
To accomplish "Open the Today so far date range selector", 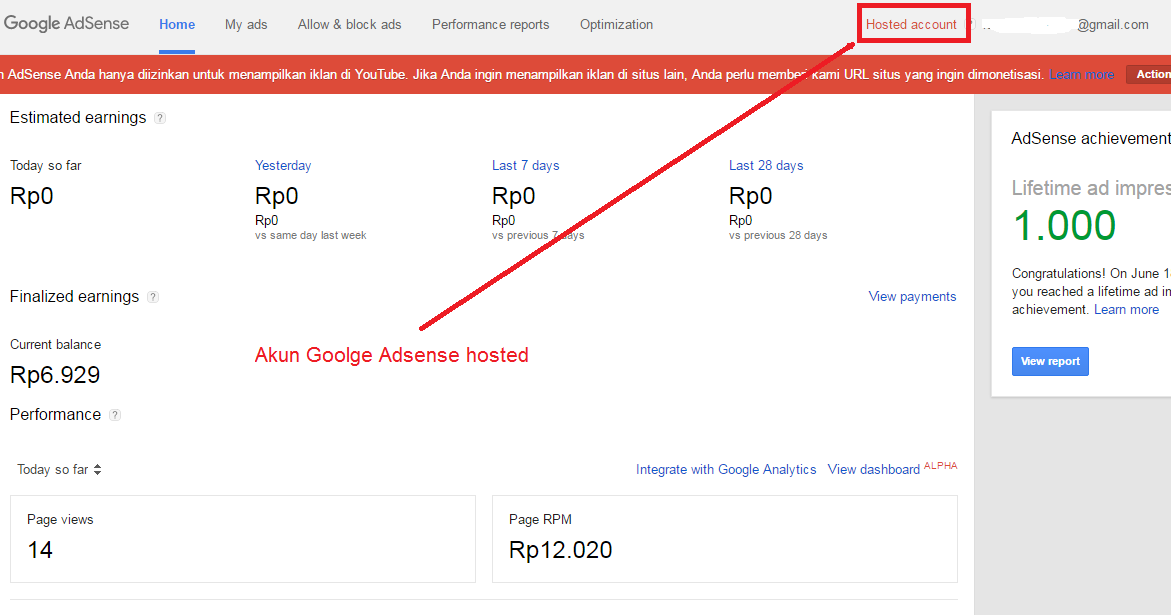I will (x=58, y=469).
